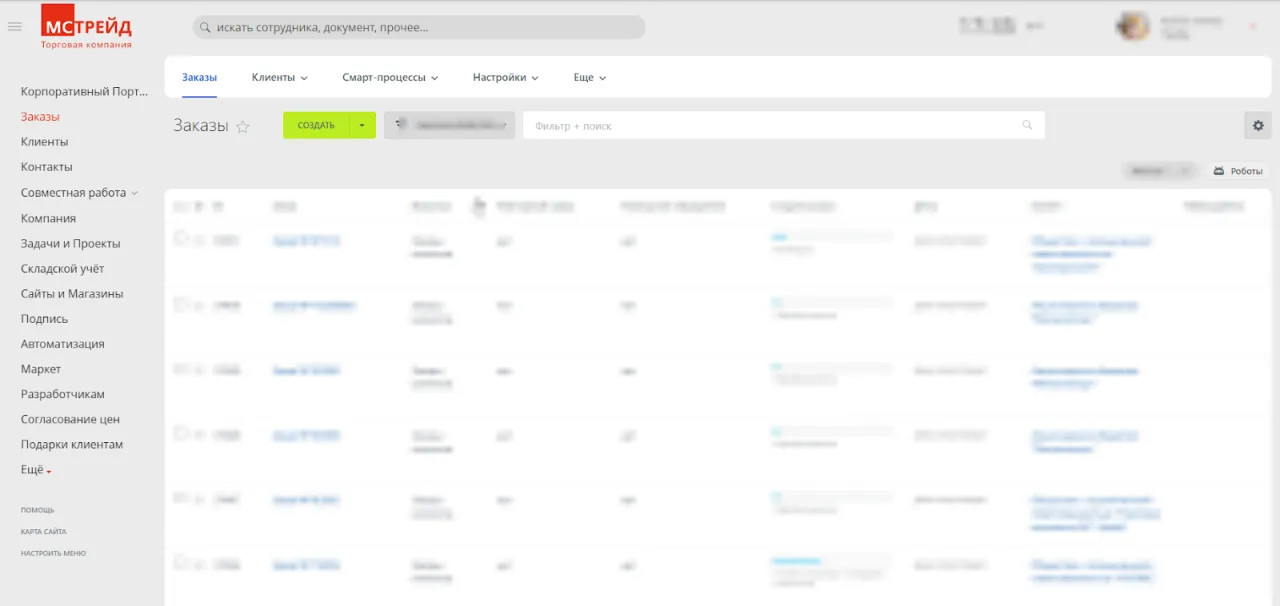Open Маркет in the left sidebar
Image resolution: width=1280 pixels, height=606 pixels.
pyautogui.click(x=41, y=369)
